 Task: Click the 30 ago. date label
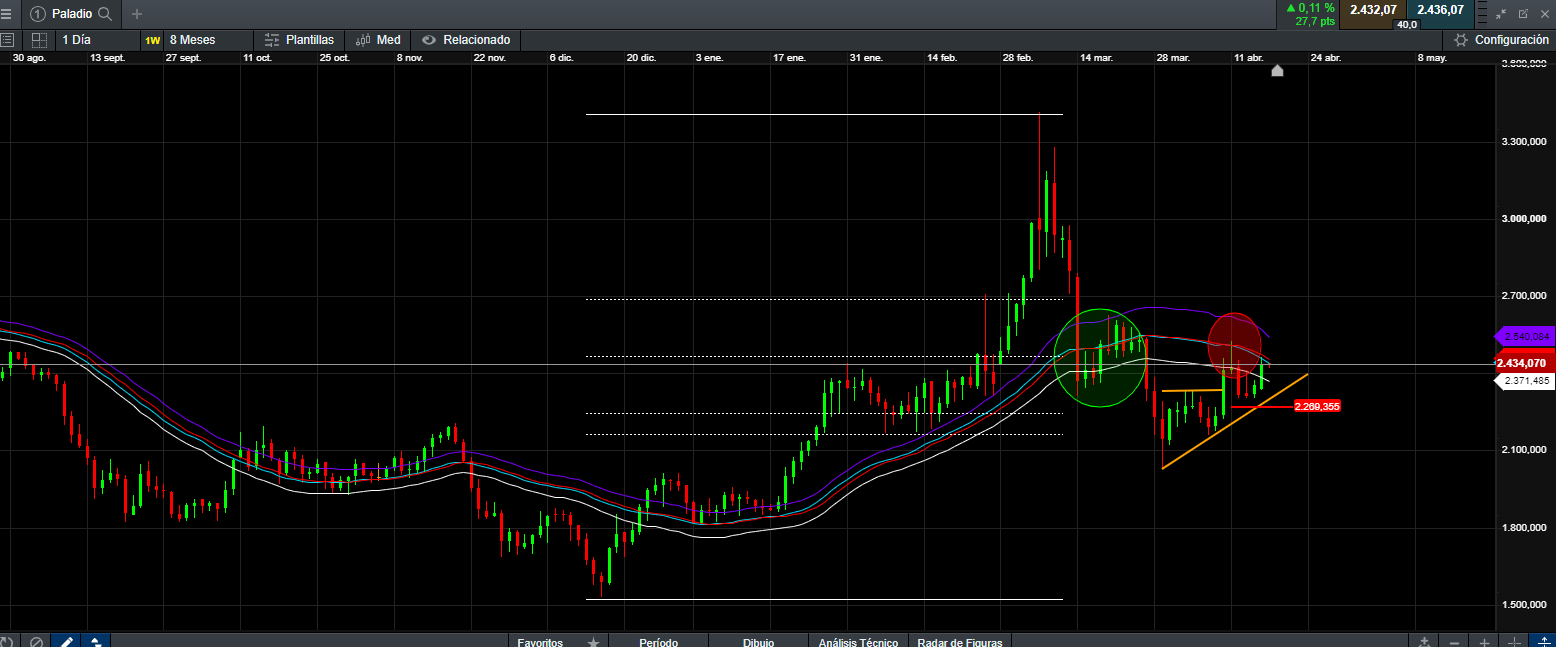pos(30,58)
